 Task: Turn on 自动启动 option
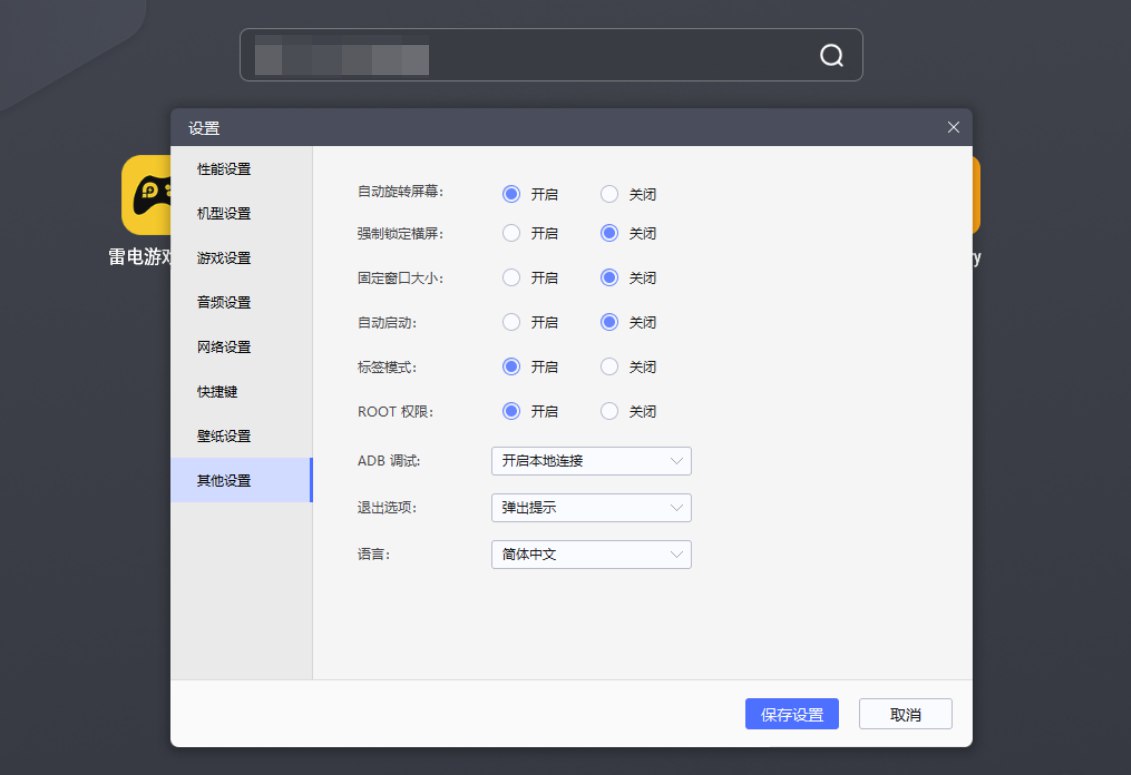tap(511, 323)
